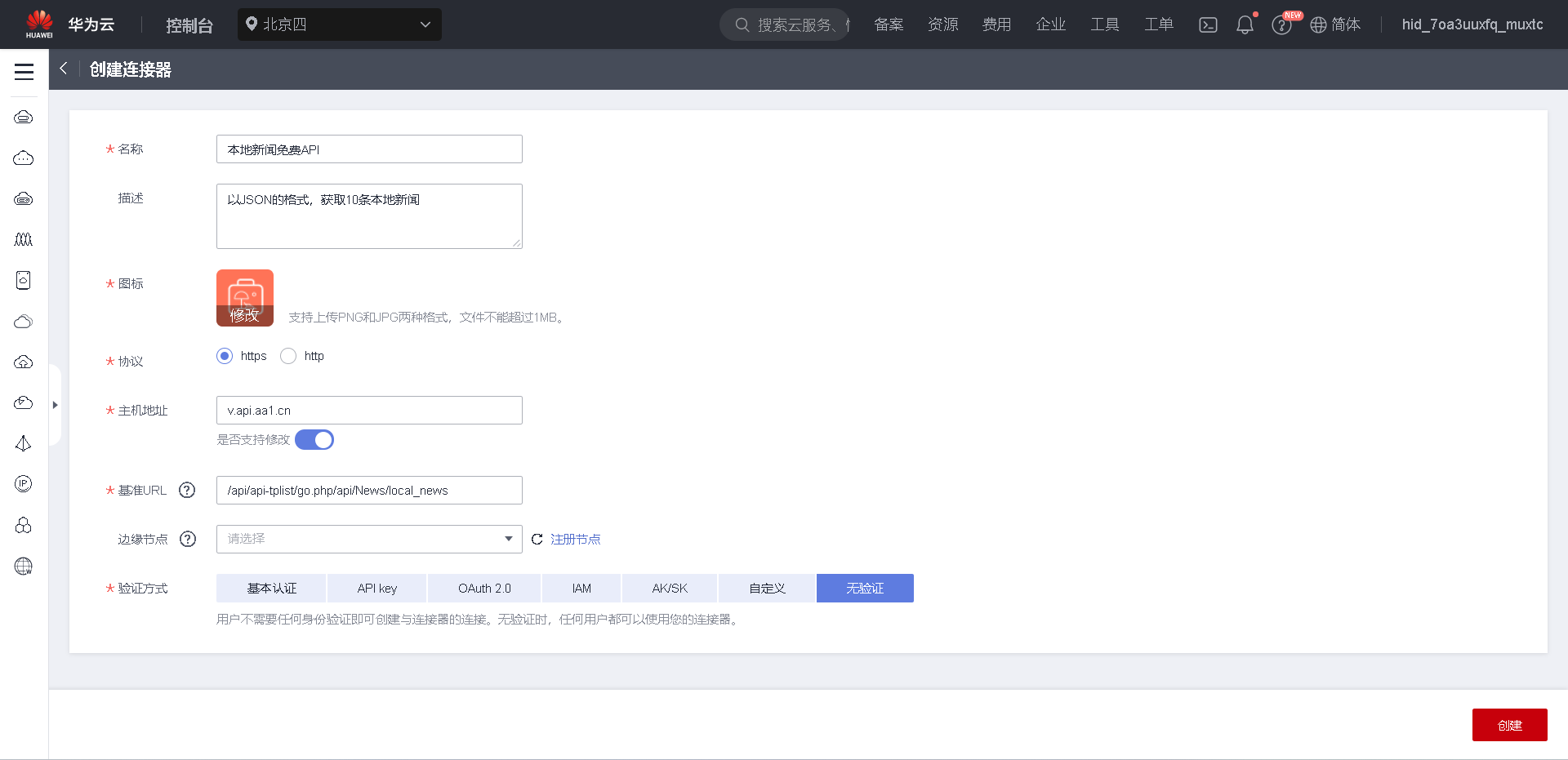The image size is (1568, 760).
Task: Open the 备案 menu
Action: click(x=889, y=24)
